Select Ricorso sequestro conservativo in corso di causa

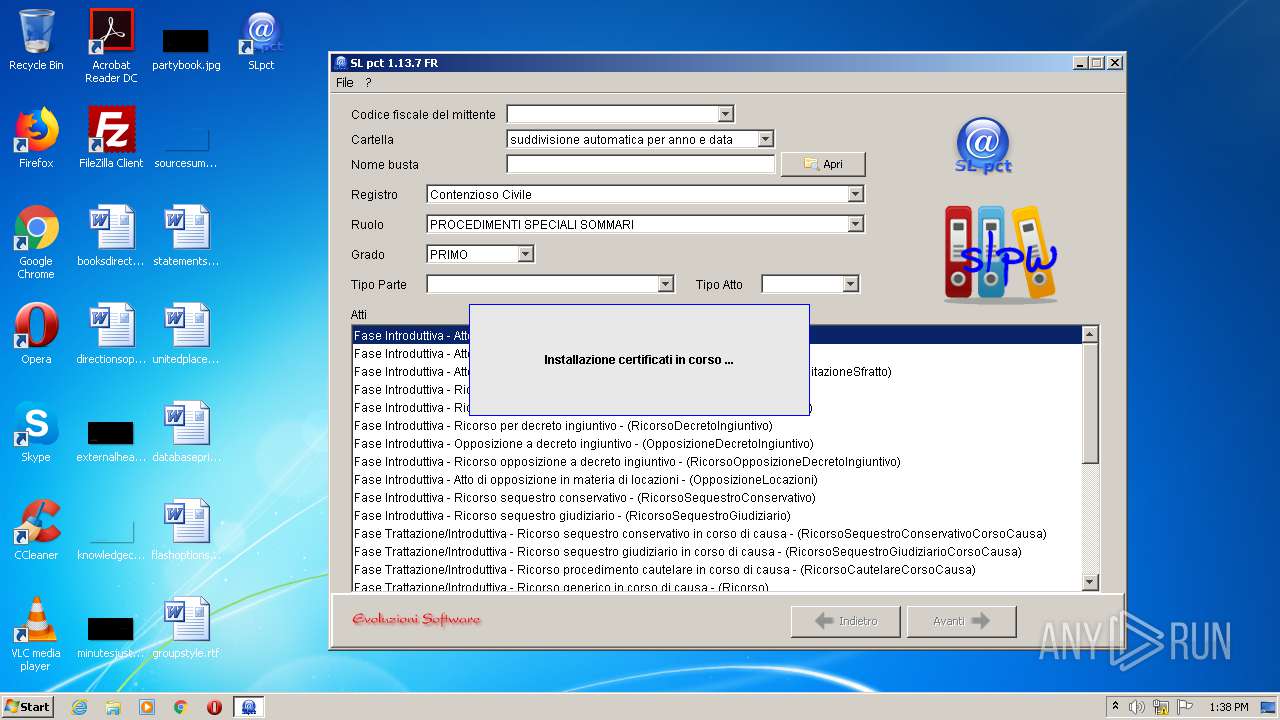717,534
